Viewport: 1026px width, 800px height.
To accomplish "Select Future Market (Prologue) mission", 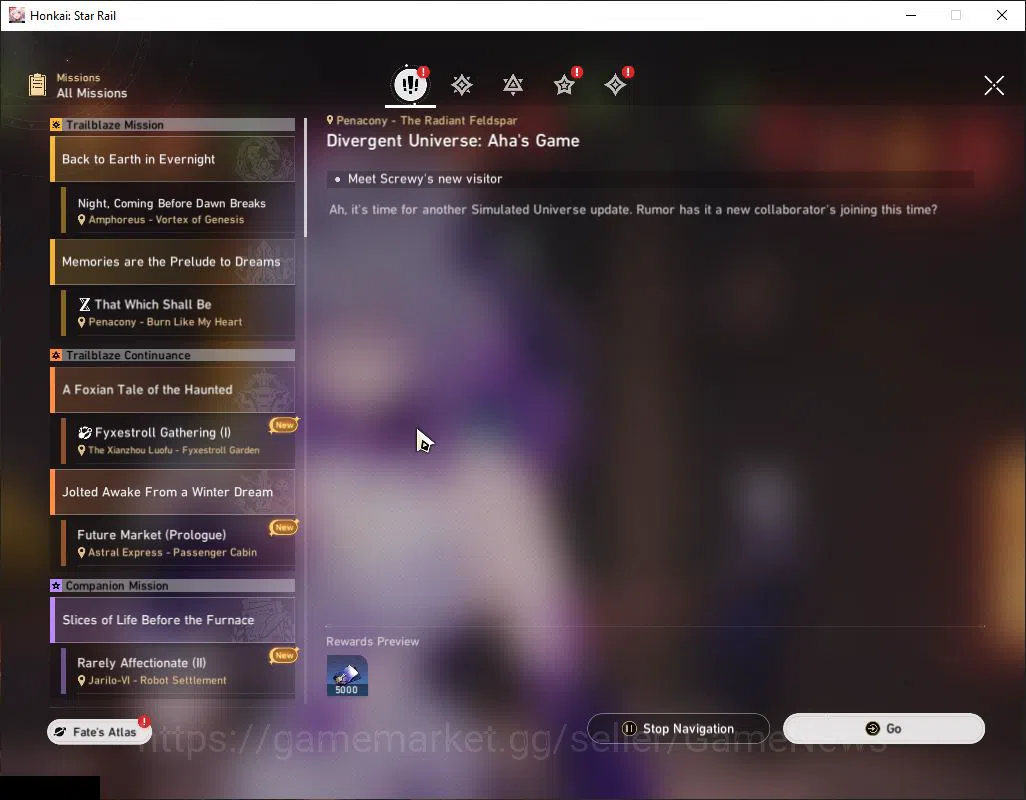I will click(x=178, y=543).
